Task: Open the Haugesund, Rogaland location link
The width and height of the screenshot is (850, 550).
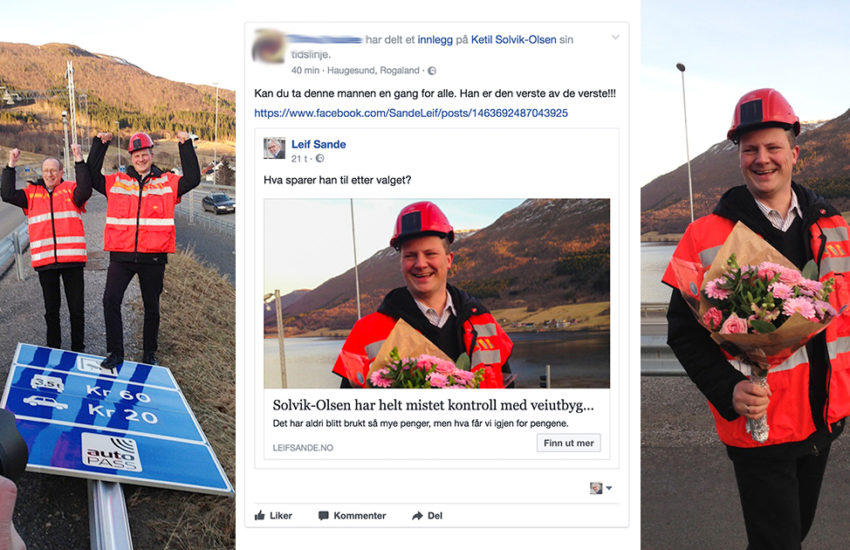Action: coord(373,70)
